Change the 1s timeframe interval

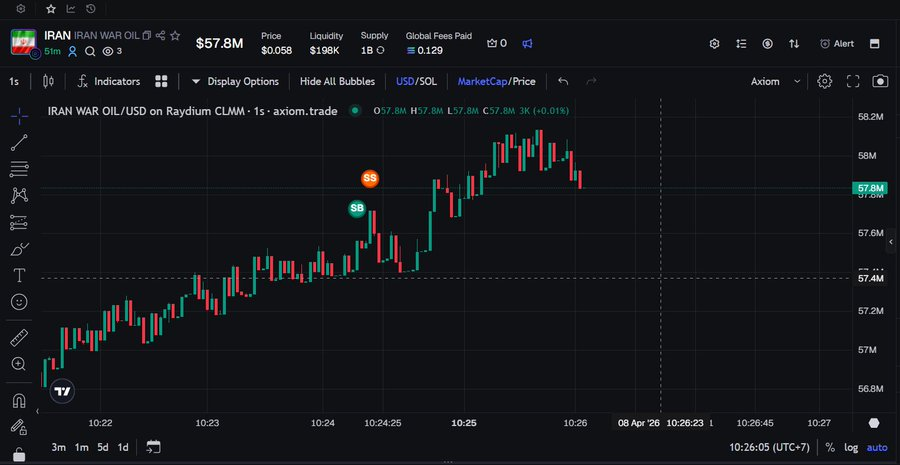coord(14,82)
